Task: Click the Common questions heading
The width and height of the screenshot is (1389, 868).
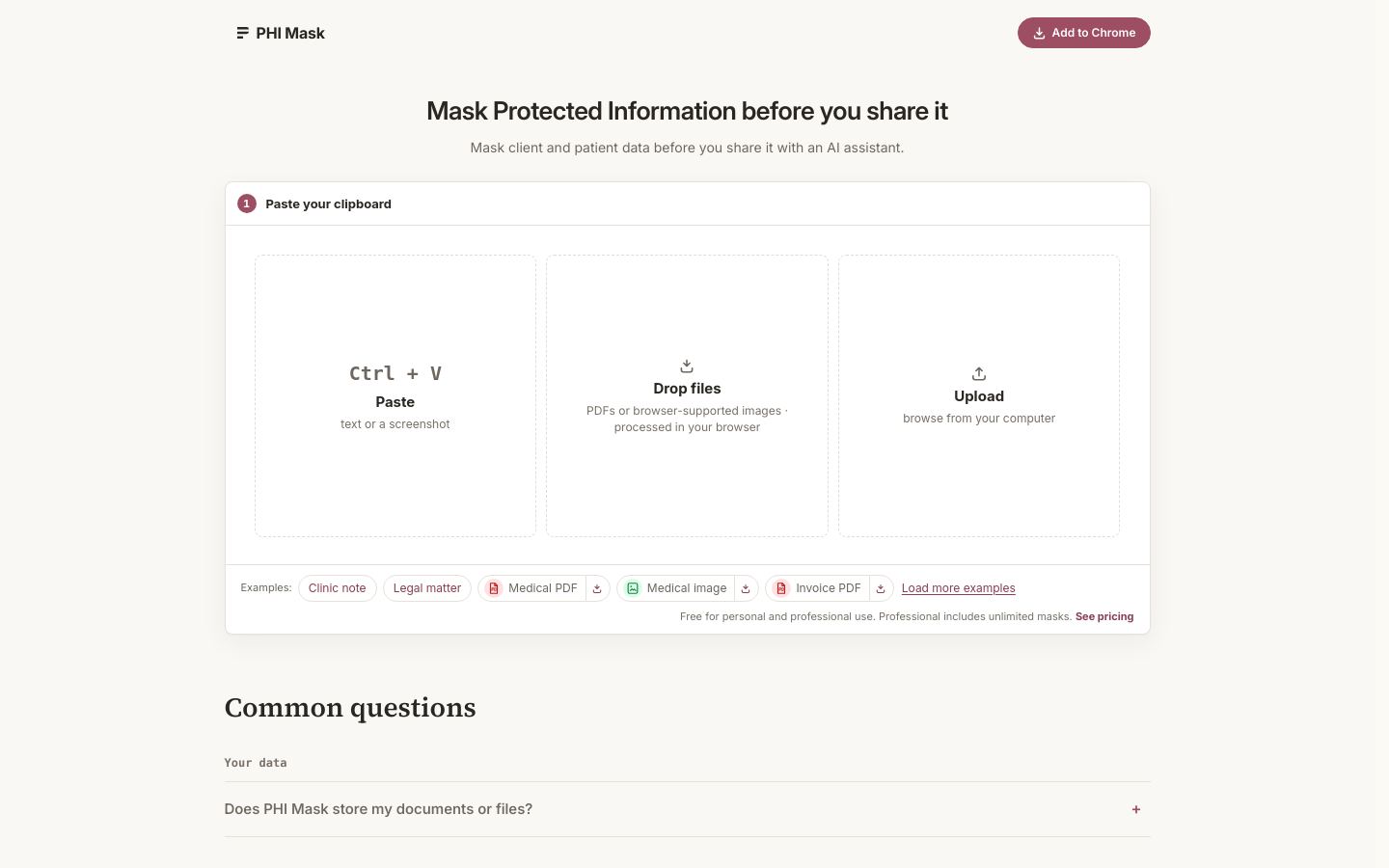Action: point(350,708)
